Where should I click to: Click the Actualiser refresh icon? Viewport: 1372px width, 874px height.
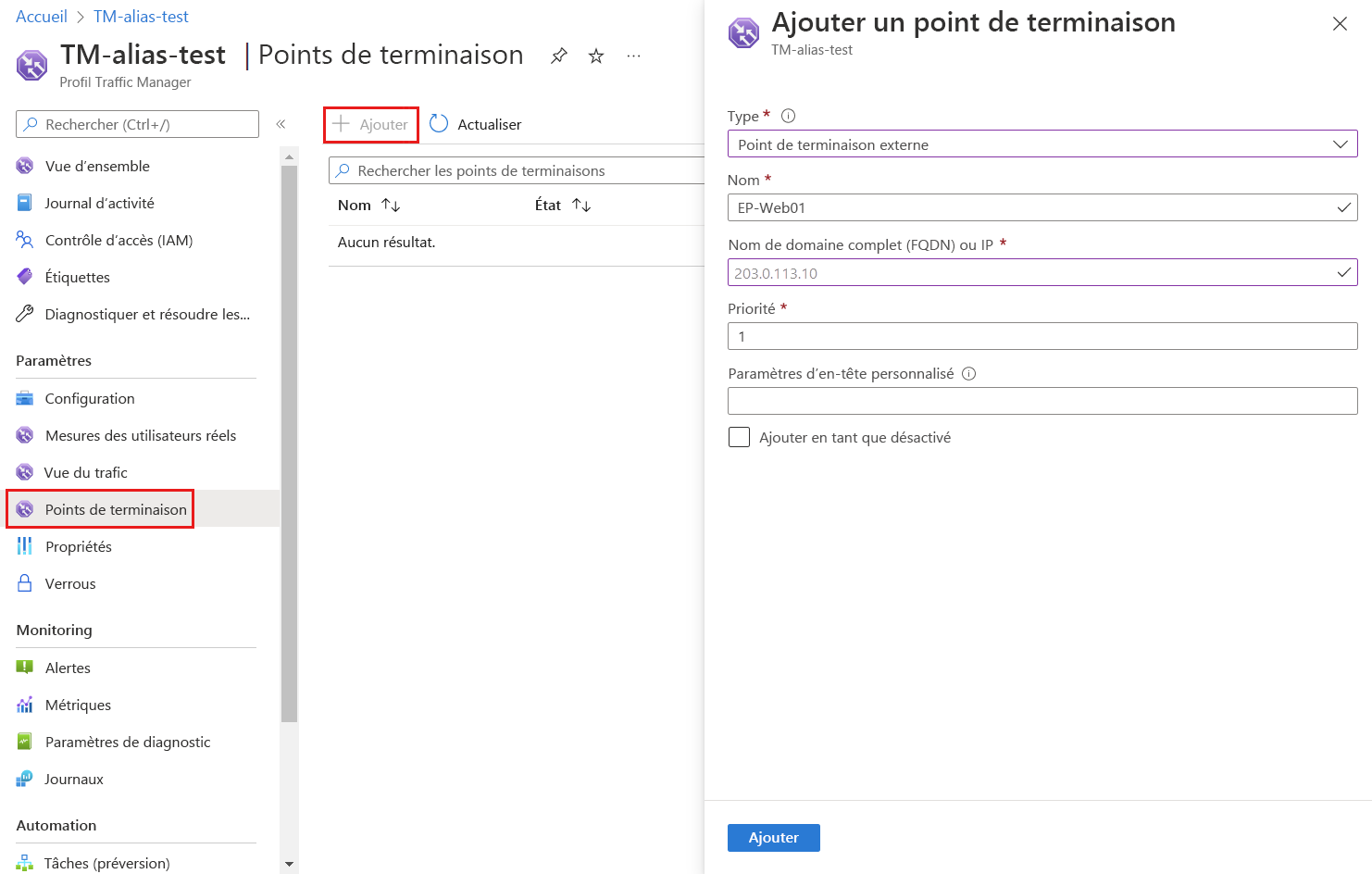[439, 124]
